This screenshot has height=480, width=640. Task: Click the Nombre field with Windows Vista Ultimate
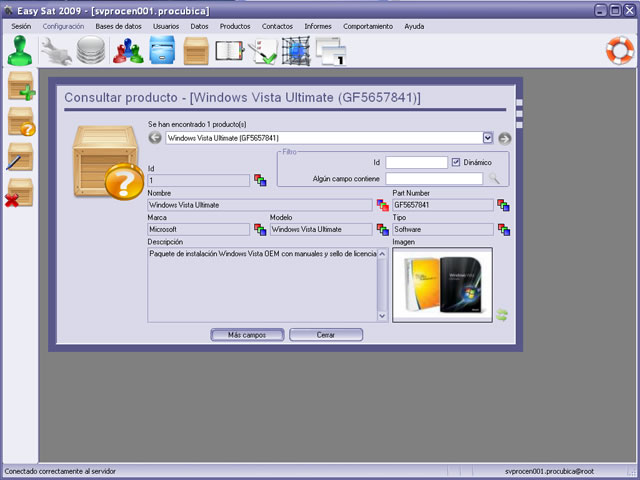point(260,205)
